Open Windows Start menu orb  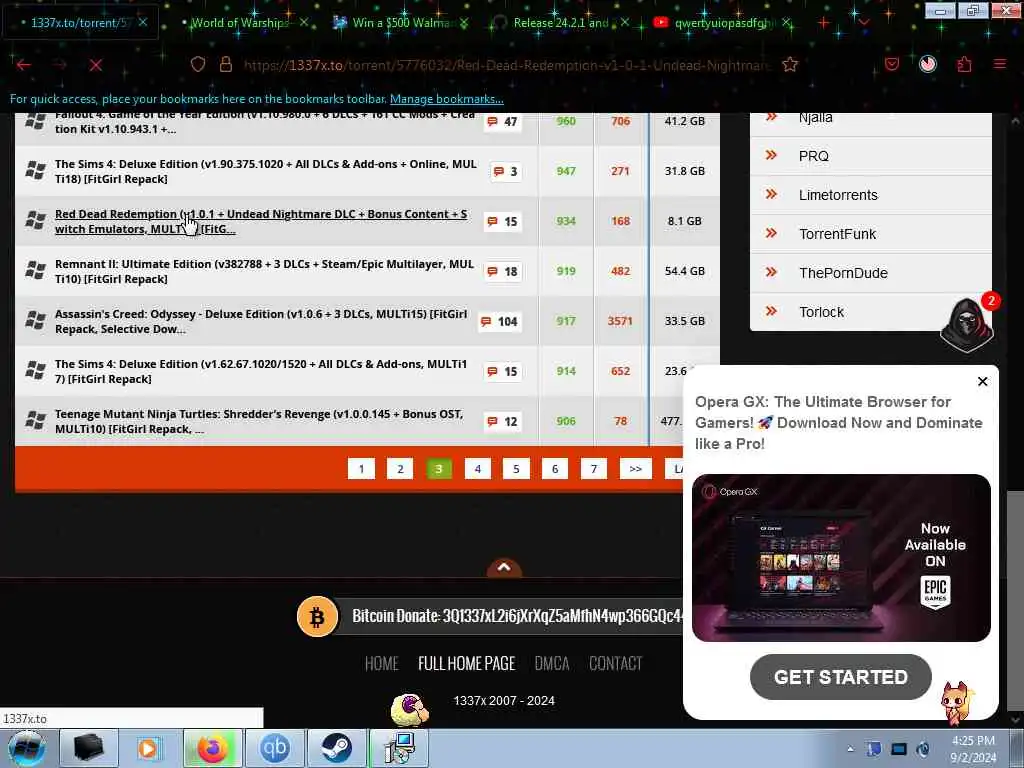(26, 749)
